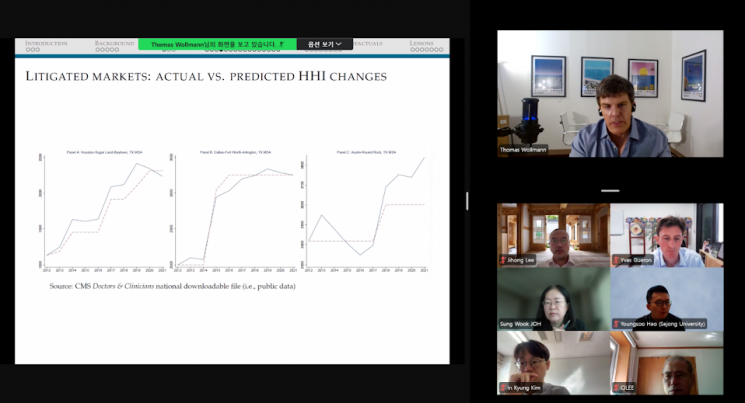The width and height of the screenshot is (745, 403).
Task: Select Sung Wook JOH's video tile
Action: (554, 299)
